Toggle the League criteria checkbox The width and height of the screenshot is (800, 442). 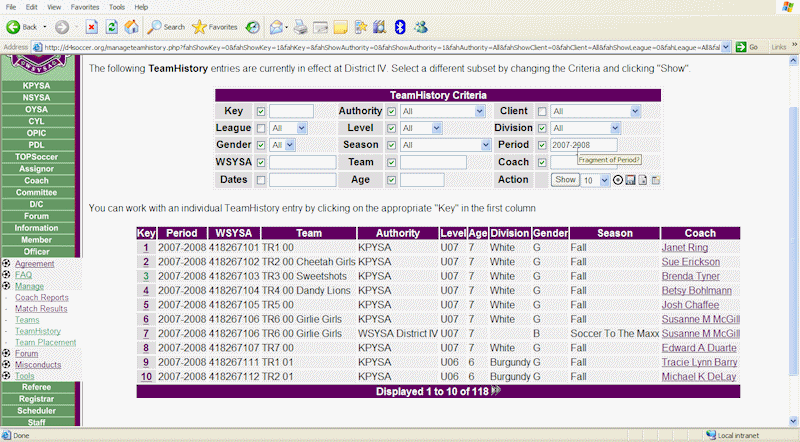[261, 129]
